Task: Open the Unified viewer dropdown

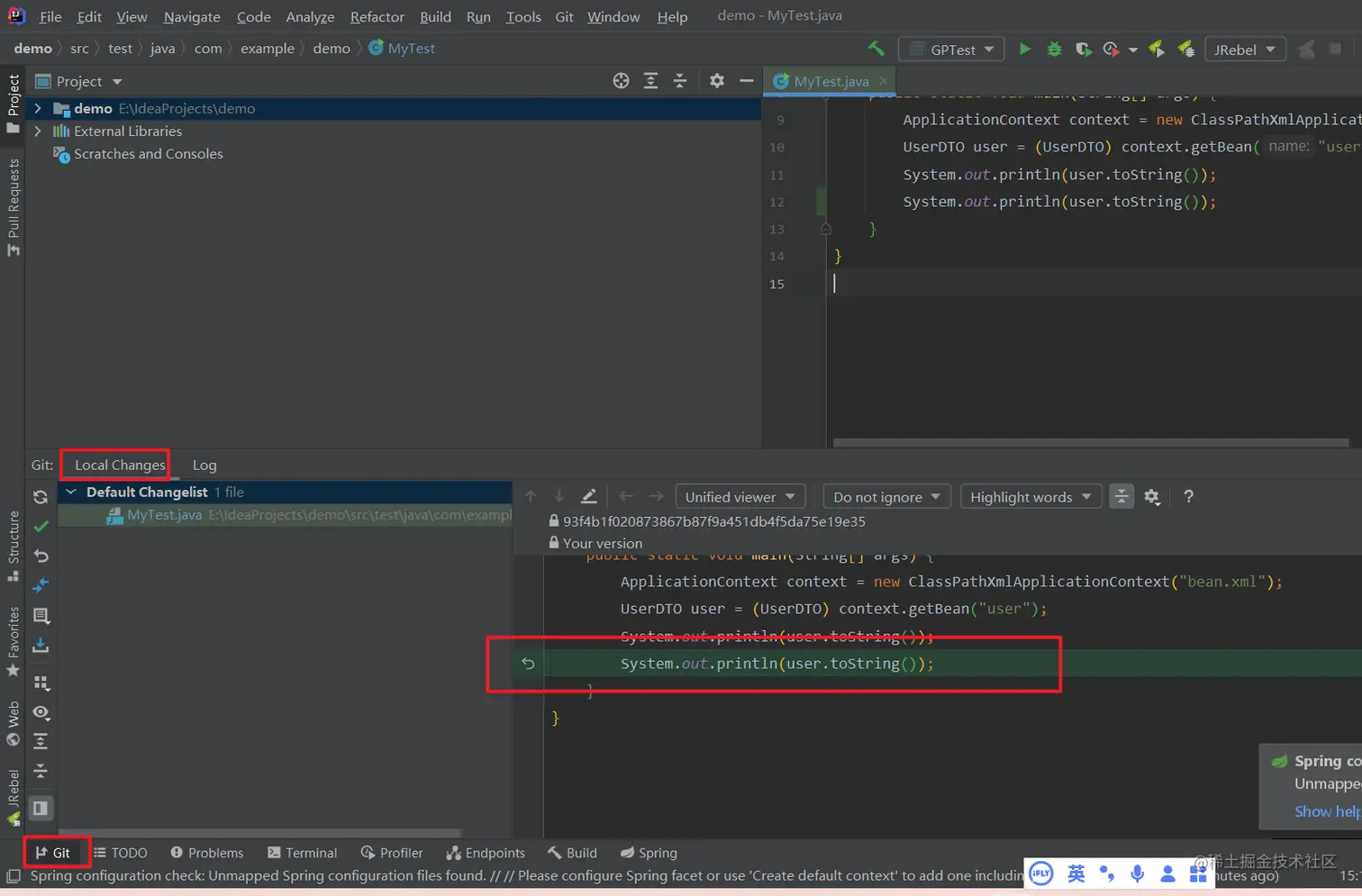Action: tap(740, 497)
